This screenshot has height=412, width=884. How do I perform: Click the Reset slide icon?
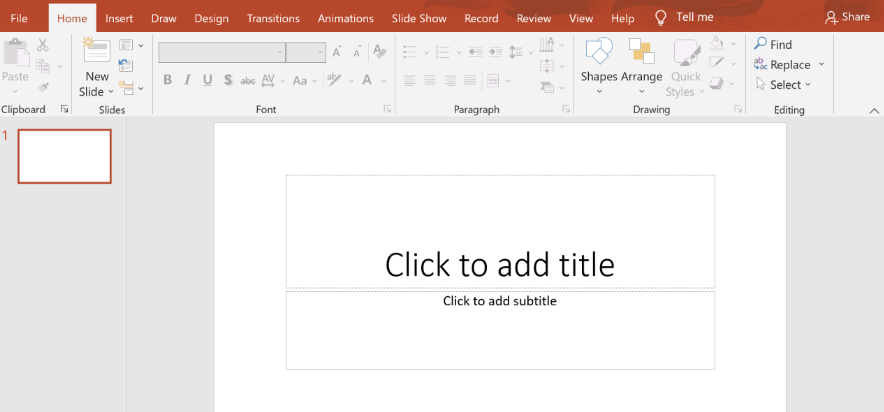(126, 66)
